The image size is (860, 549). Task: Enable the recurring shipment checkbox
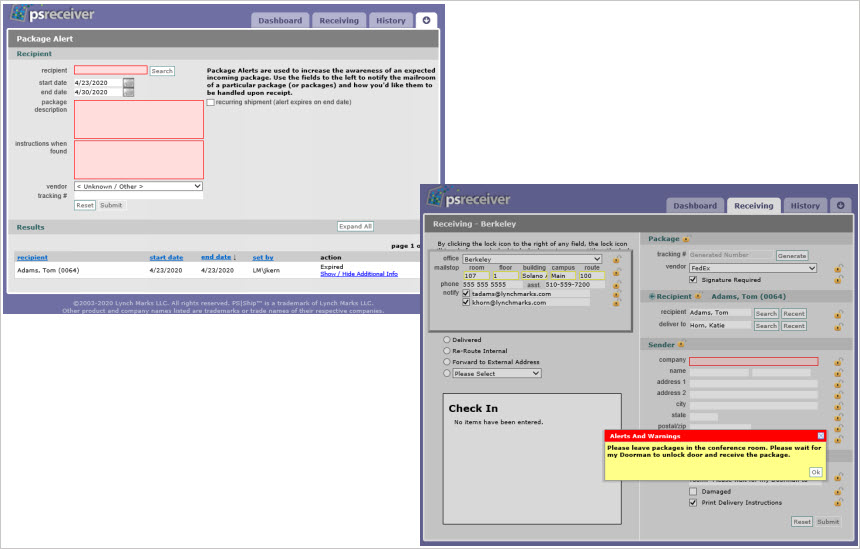[211, 103]
